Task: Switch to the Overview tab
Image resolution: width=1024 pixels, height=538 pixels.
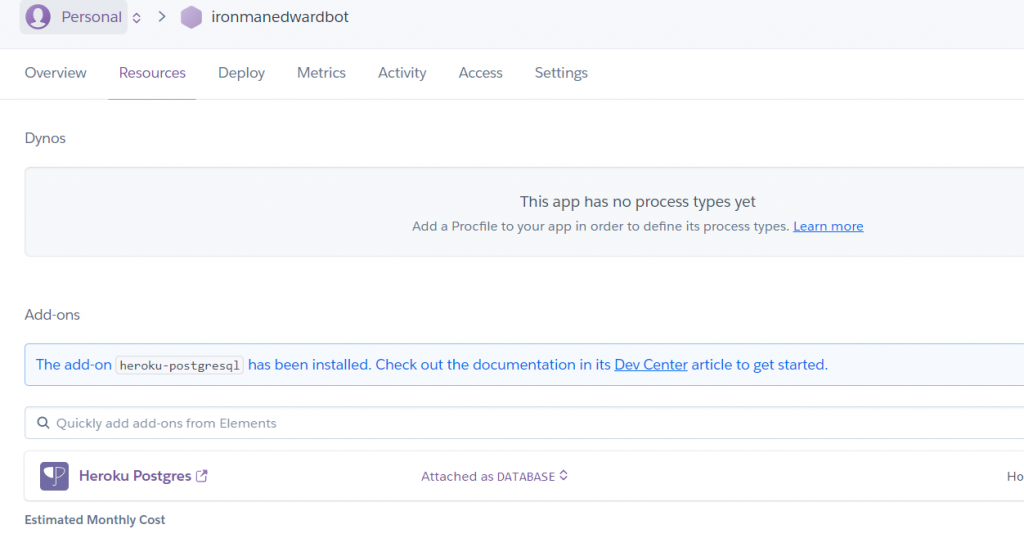Action: tap(56, 72)
